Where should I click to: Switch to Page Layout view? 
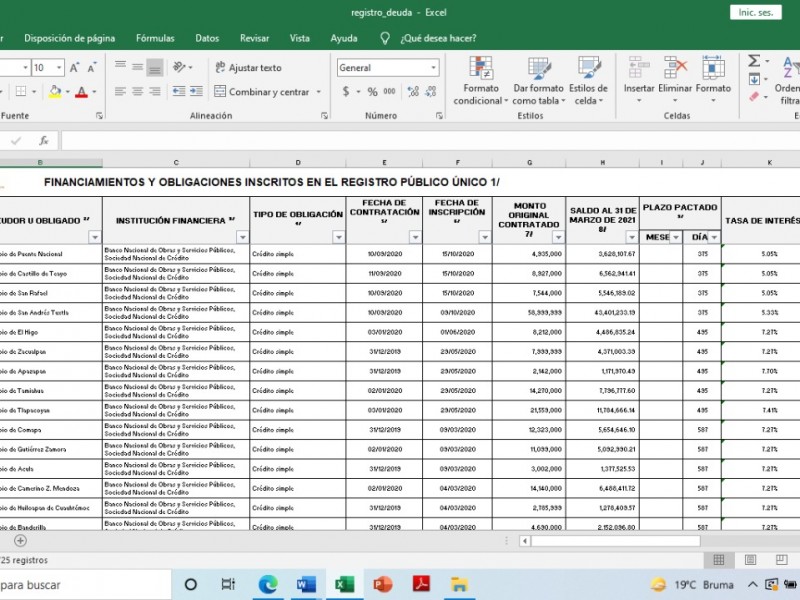click(751, 560)
